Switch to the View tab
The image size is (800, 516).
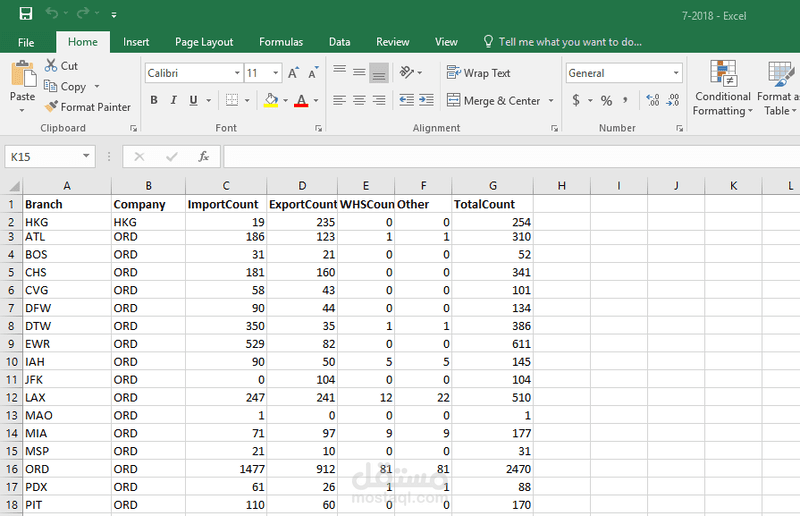pyautogui.click(x=446, y=42)
